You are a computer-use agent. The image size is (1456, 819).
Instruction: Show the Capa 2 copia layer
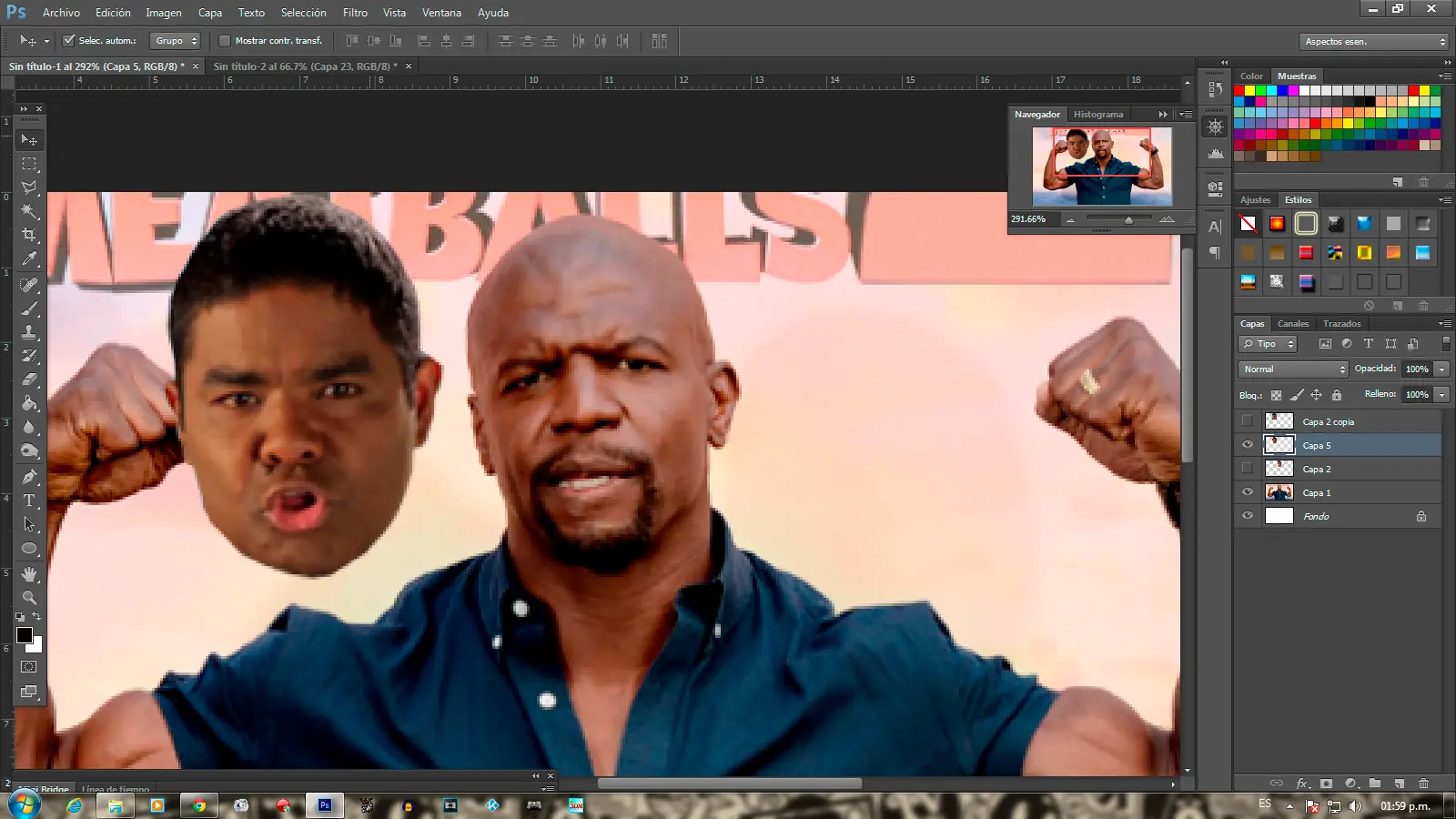(x=1248, y=420)
